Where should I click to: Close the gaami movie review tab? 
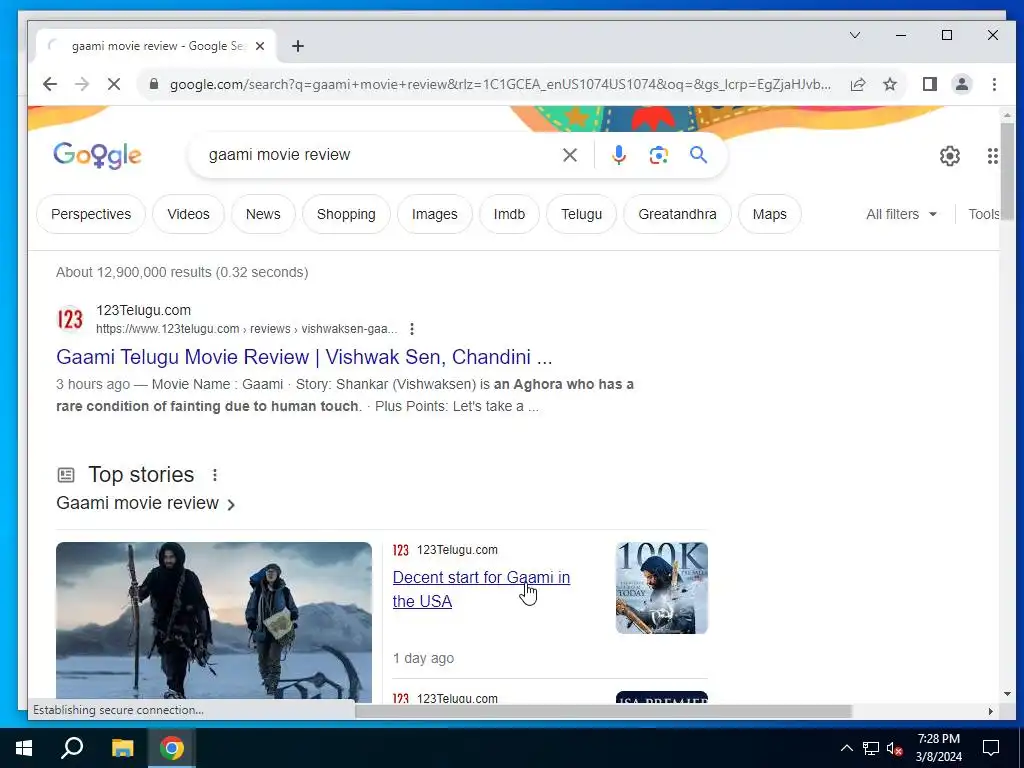tap(260, 46)
